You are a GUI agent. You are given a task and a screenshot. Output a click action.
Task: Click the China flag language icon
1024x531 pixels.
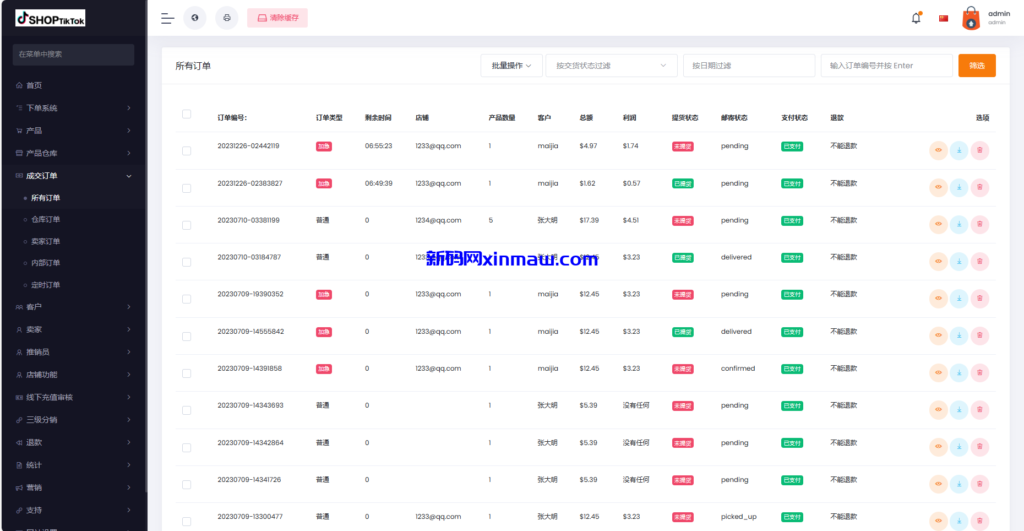[943, 18]
